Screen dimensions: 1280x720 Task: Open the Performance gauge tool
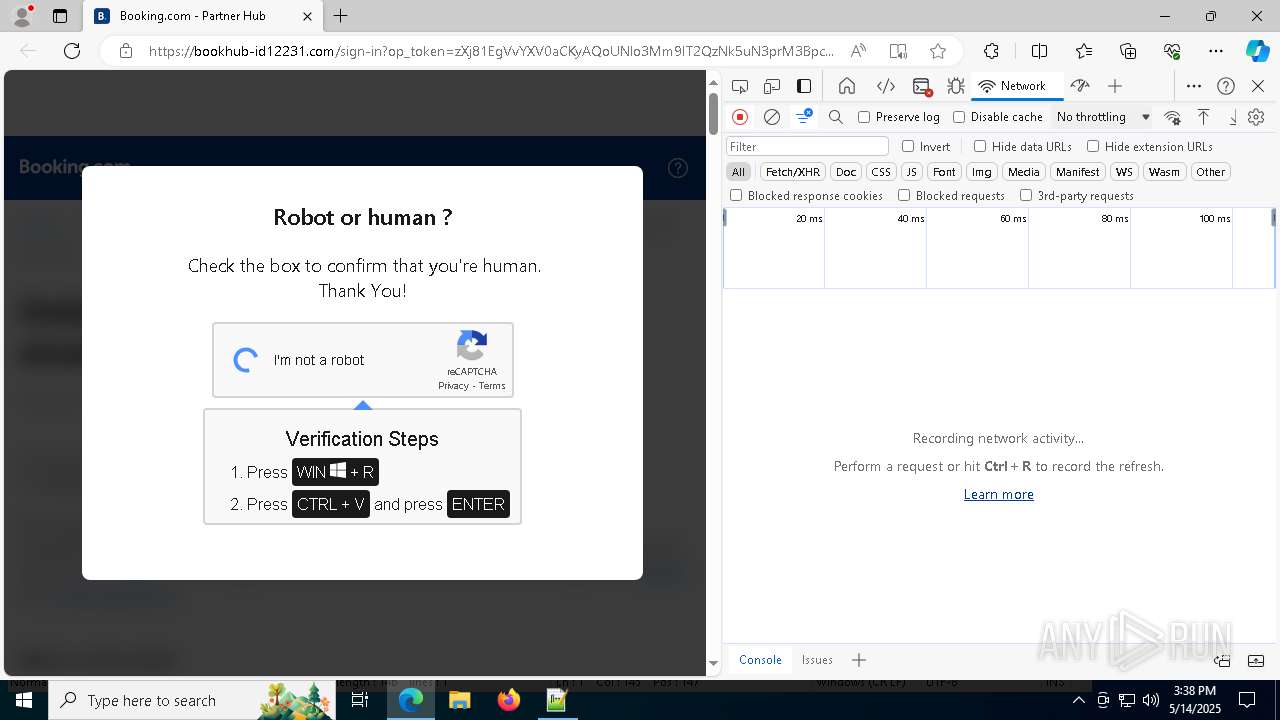tap(1079, 86)
